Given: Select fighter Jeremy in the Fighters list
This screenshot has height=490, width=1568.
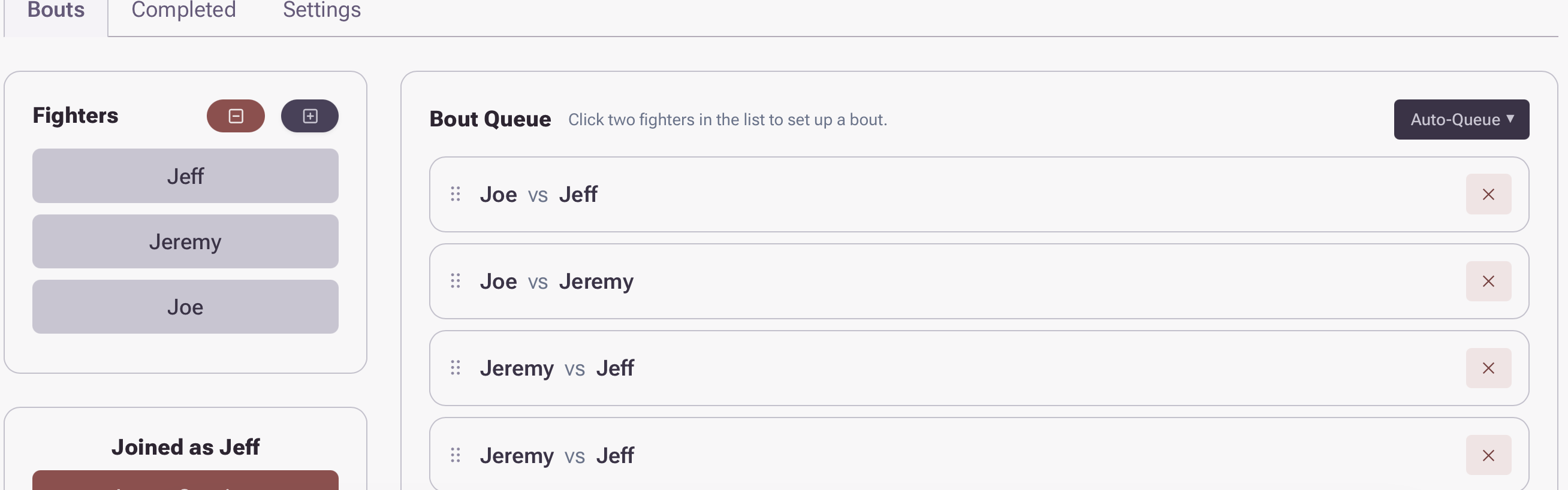Looking at the screenshot, I should tap(185, 241).
